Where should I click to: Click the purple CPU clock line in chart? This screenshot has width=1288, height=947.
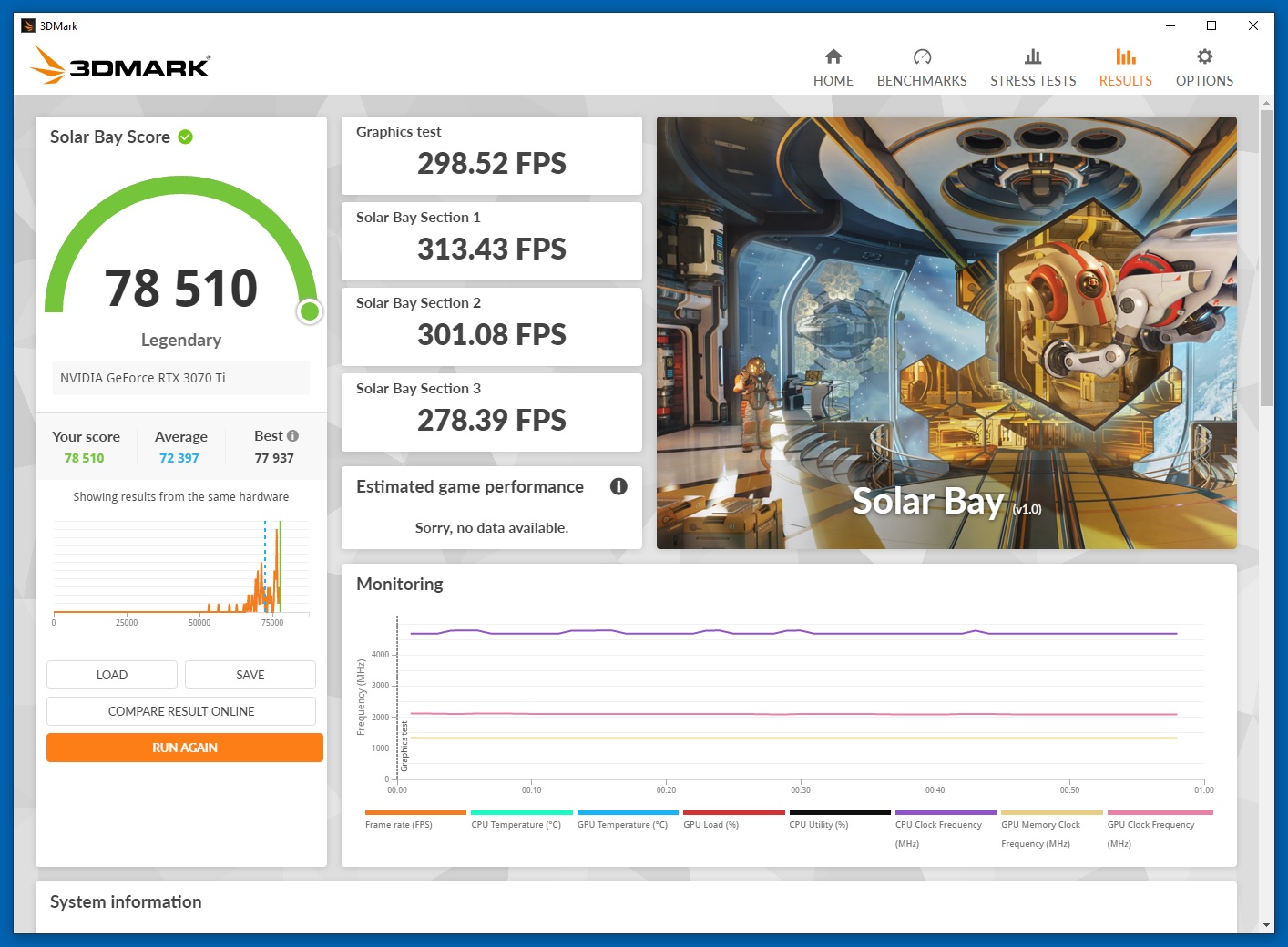792,632
